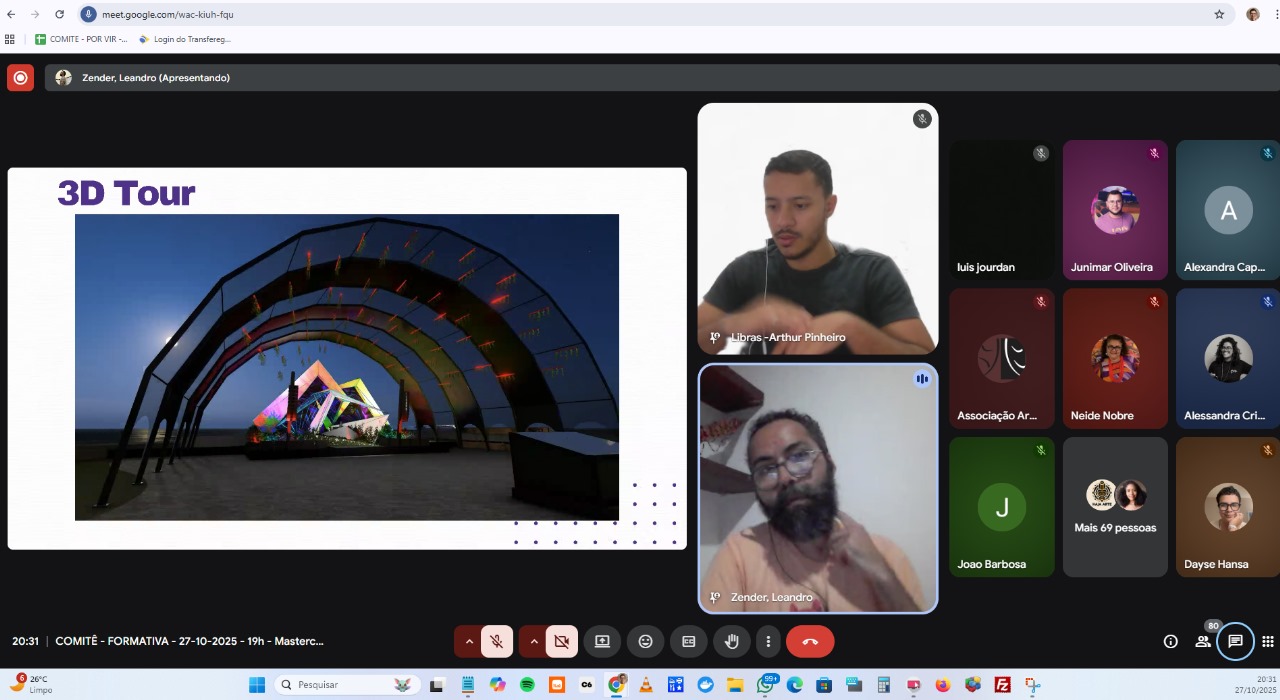The width and height of the screenshot is (1280, 700).
Task: Raise hand using the hand button
Action: [731, 642]
